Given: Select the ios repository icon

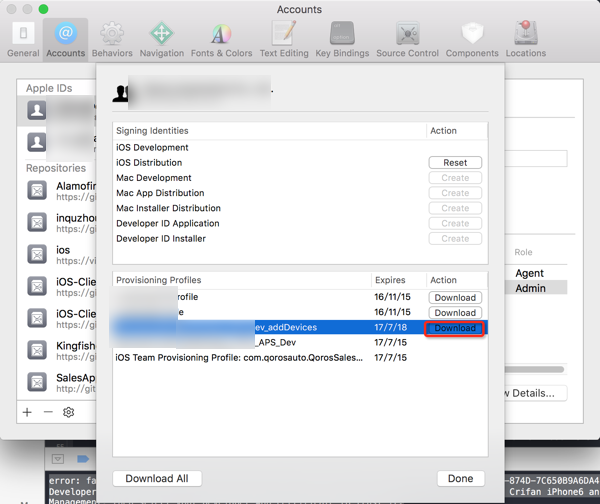Looking at the screenshot, I should (37, 254).
